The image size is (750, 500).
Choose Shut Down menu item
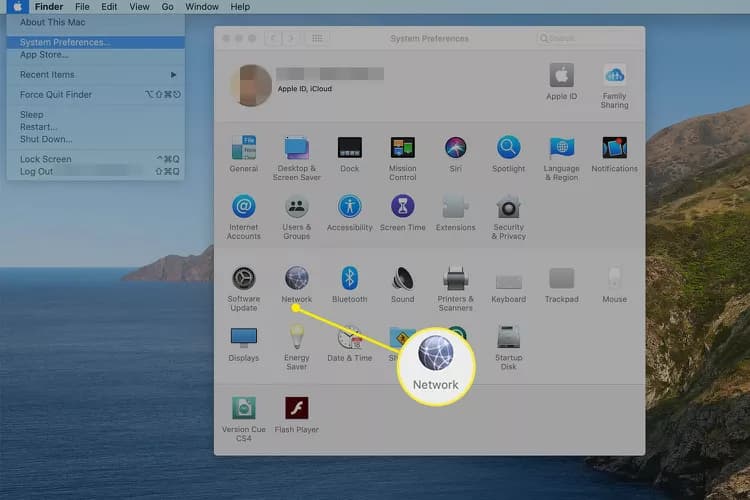tap(96, 139)
